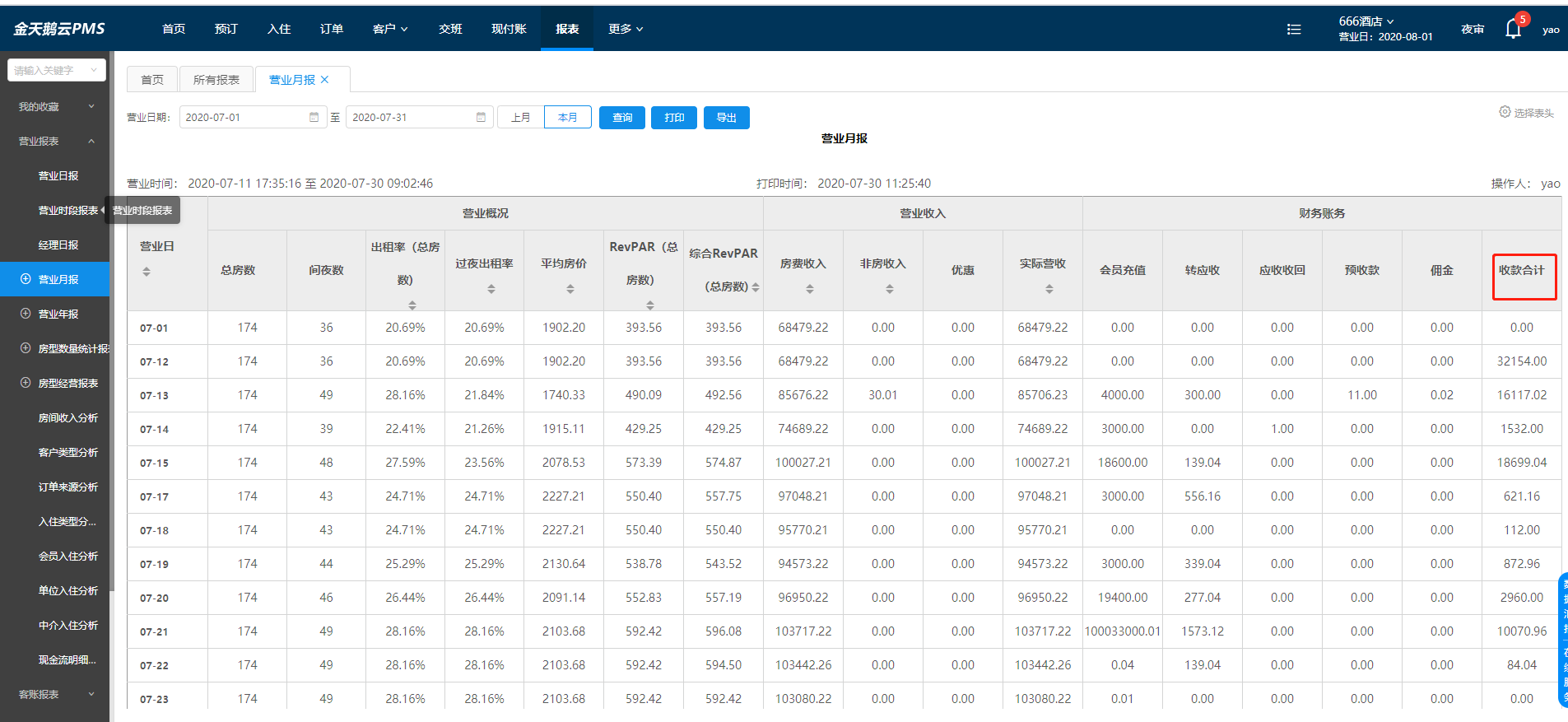The height and width of the screenshot is (722, 1568).
Task: Sort by 出租率（总房数）column arrows
Action: [x=412, y=305]
